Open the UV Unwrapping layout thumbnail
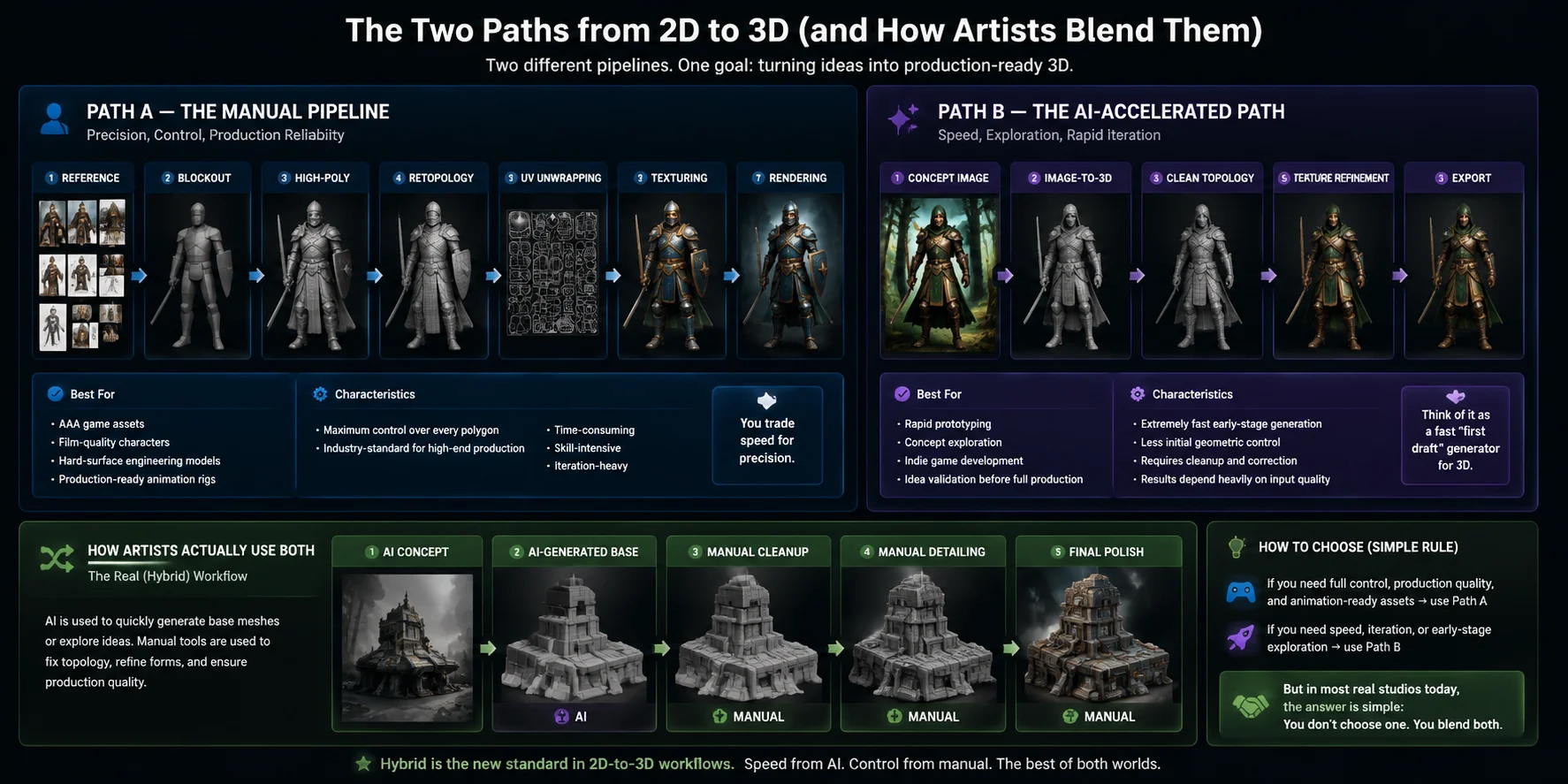The width and height of the screenshot is (1568, 784). [552, 273]
